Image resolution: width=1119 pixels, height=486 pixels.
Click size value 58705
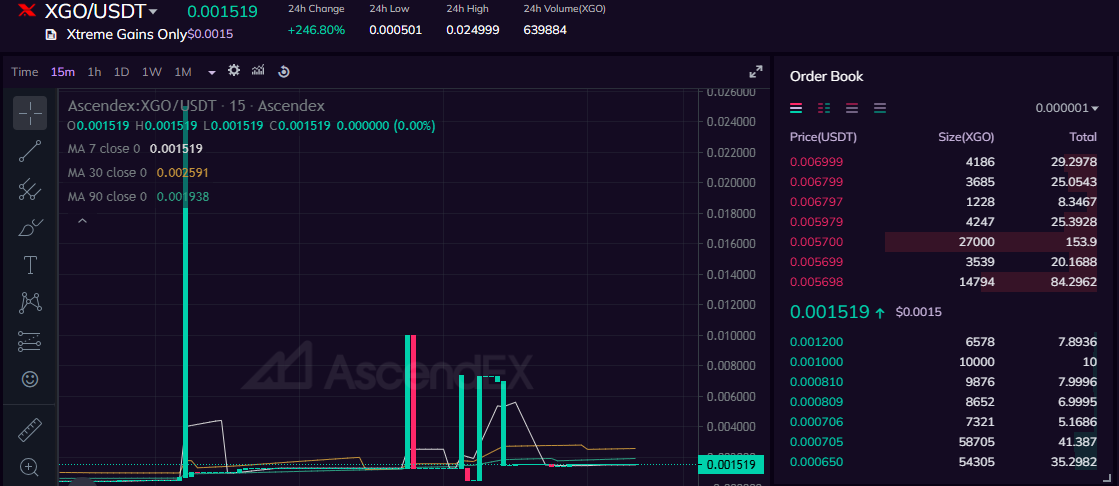977,442
